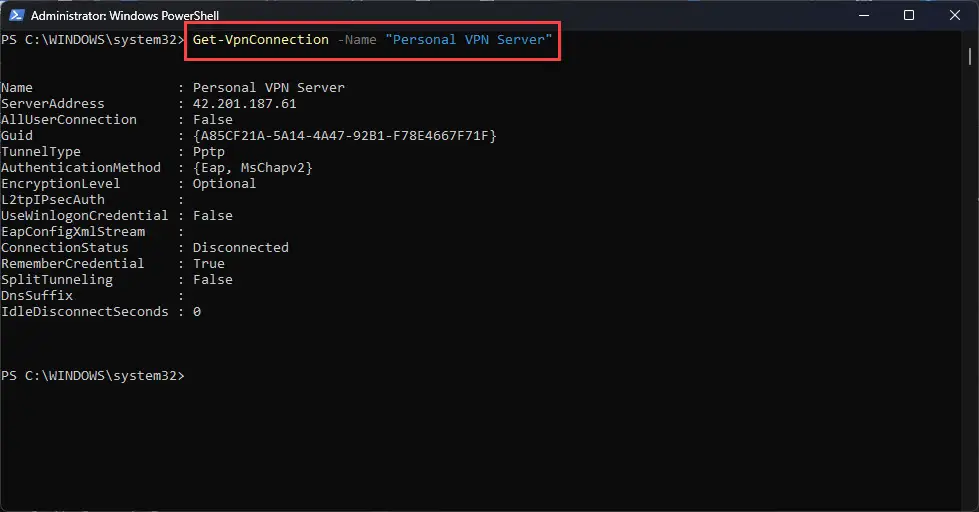This screenshot has height=512, width=979.
Task: Click the -Name parameter in the command
Action: pyautogui.click(x=357, y=40)
